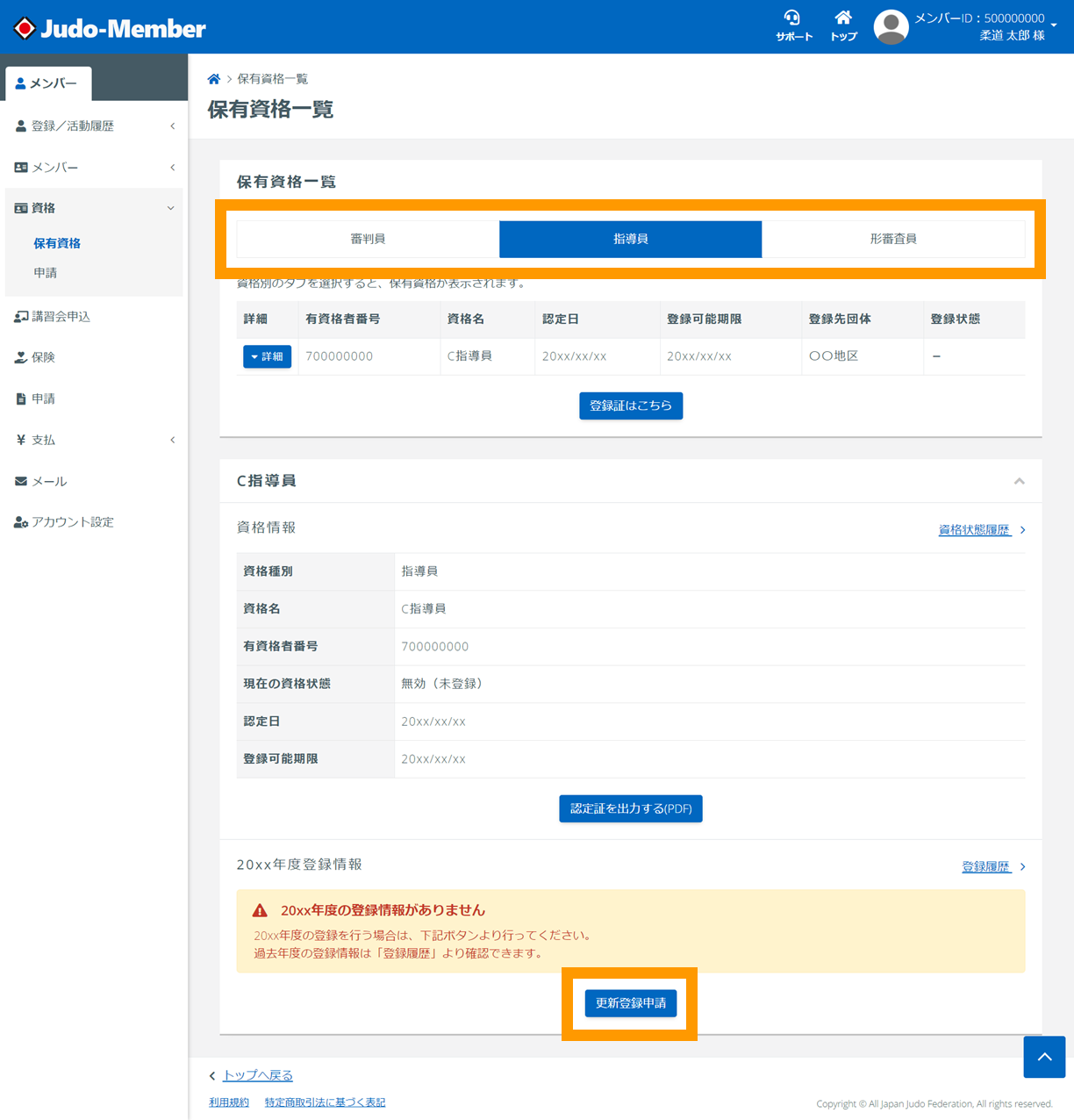Collapse the C指導員 section chevron
Image resolution: width=1074 pixels, height=1120 pixels.
coord(1019,481)
